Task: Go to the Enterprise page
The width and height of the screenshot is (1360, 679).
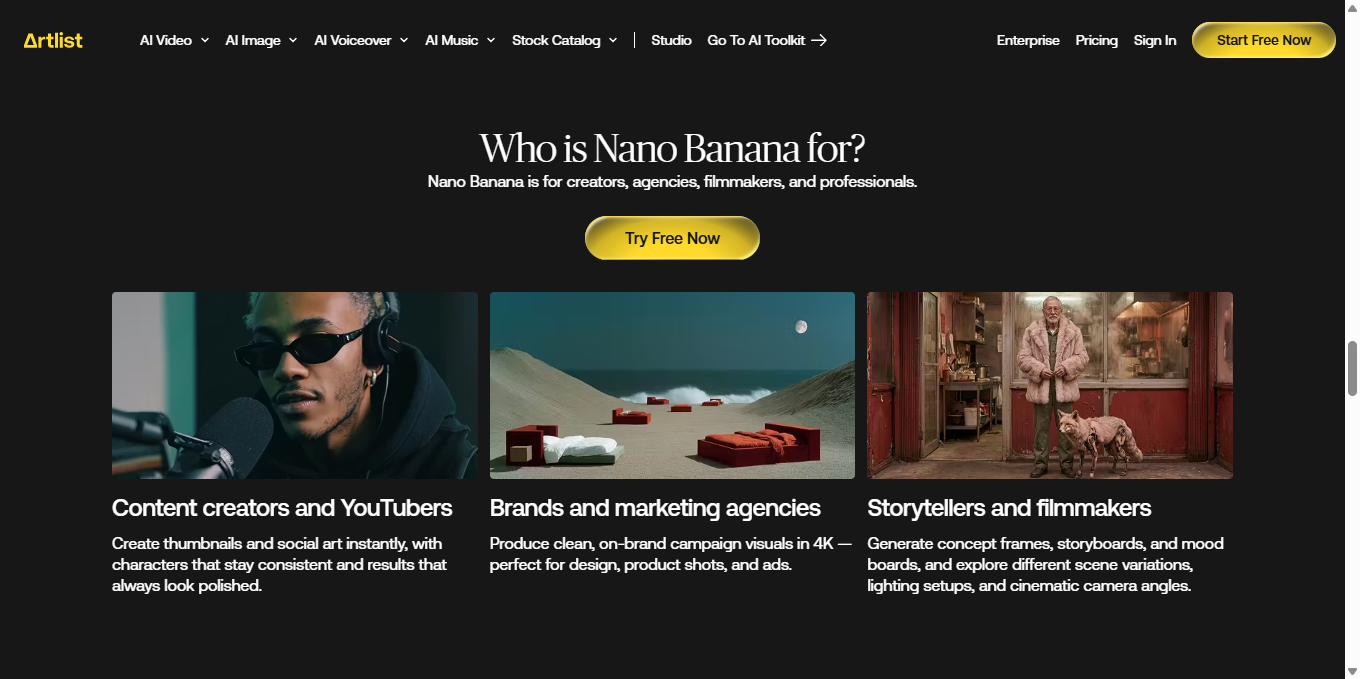Action: [x=1028, y=40]
